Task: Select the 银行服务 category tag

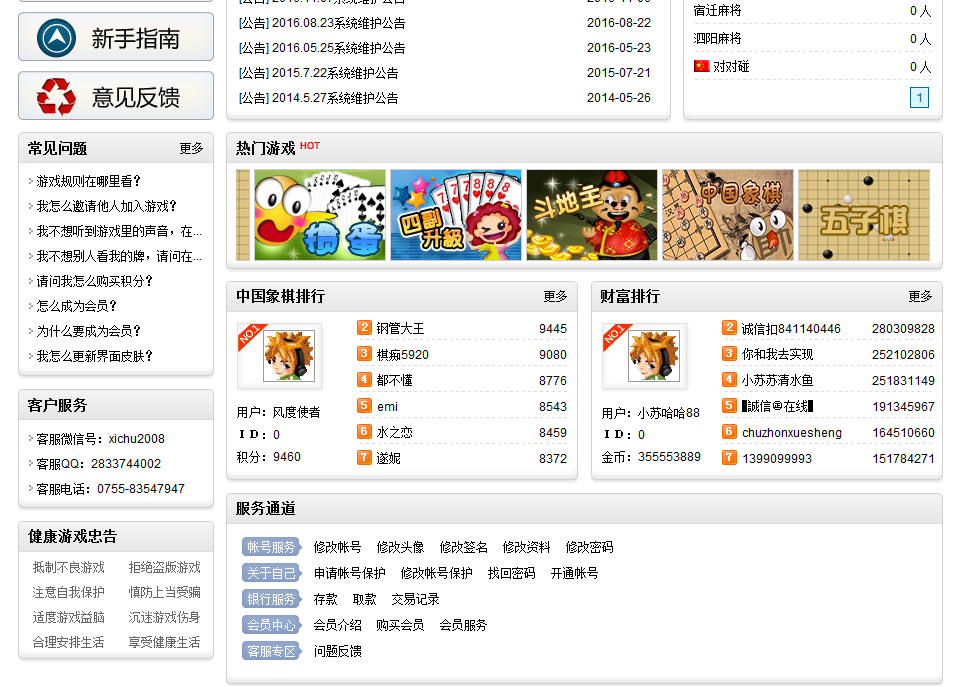Action: tap(271, 599)
